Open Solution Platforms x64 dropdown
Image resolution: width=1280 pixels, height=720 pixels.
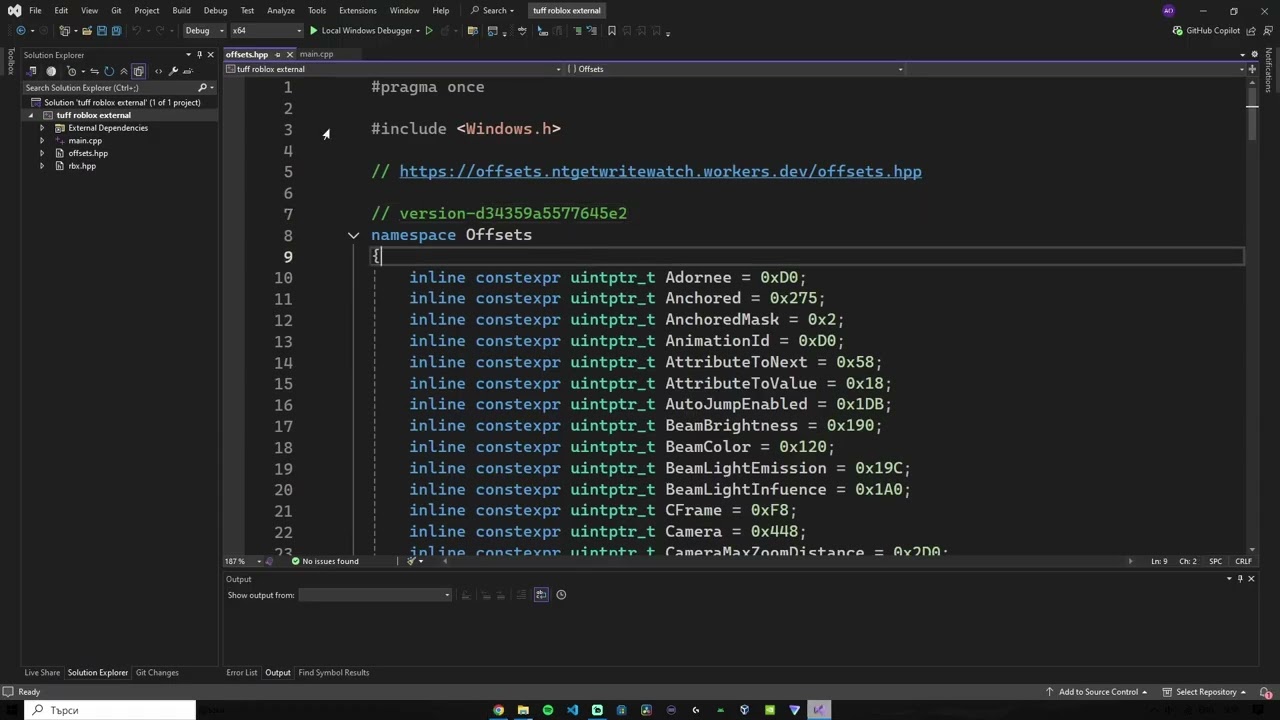pos(266,30)
